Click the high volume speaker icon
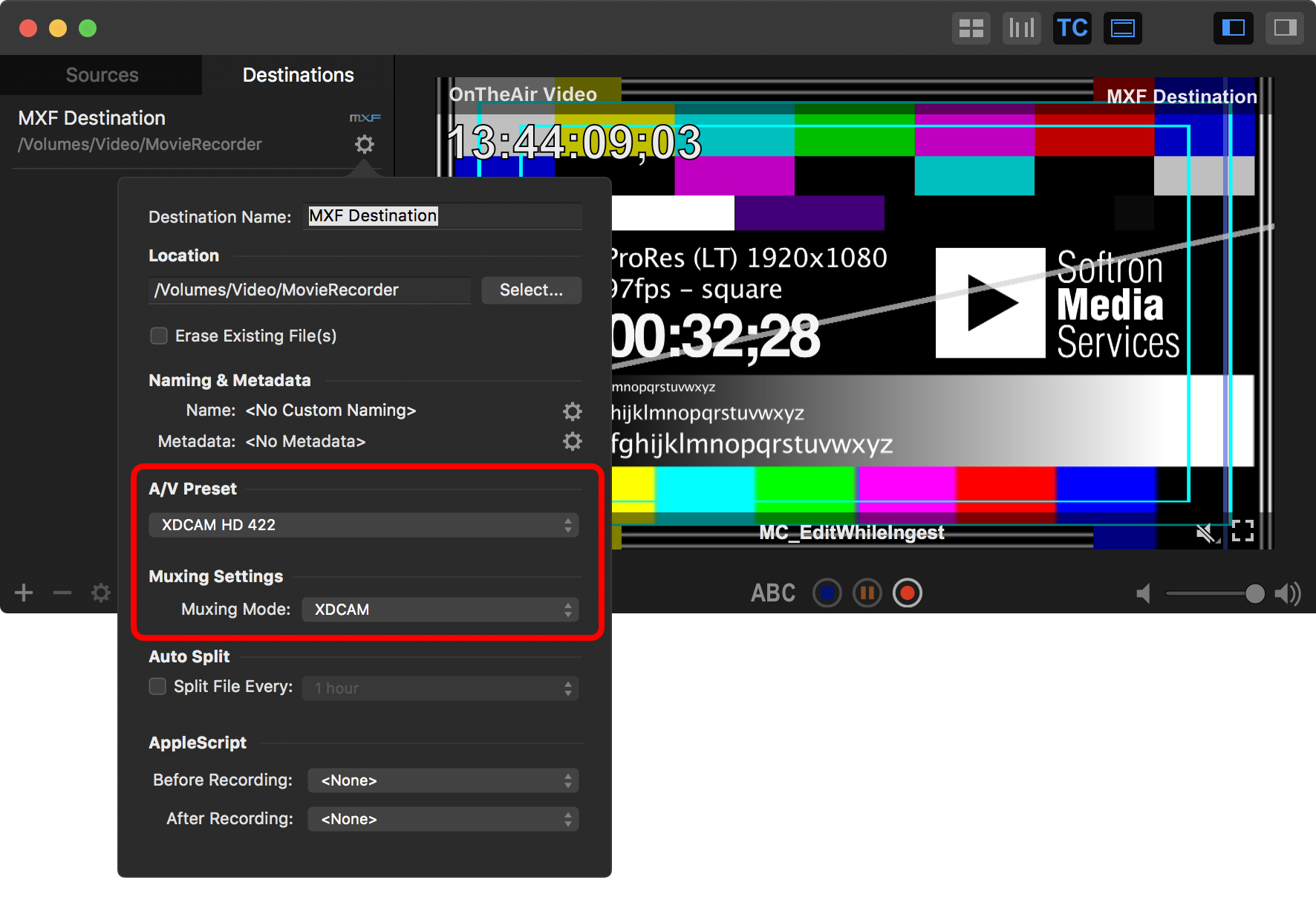This screenshot has height=897, width=1316. (1288, 593)
